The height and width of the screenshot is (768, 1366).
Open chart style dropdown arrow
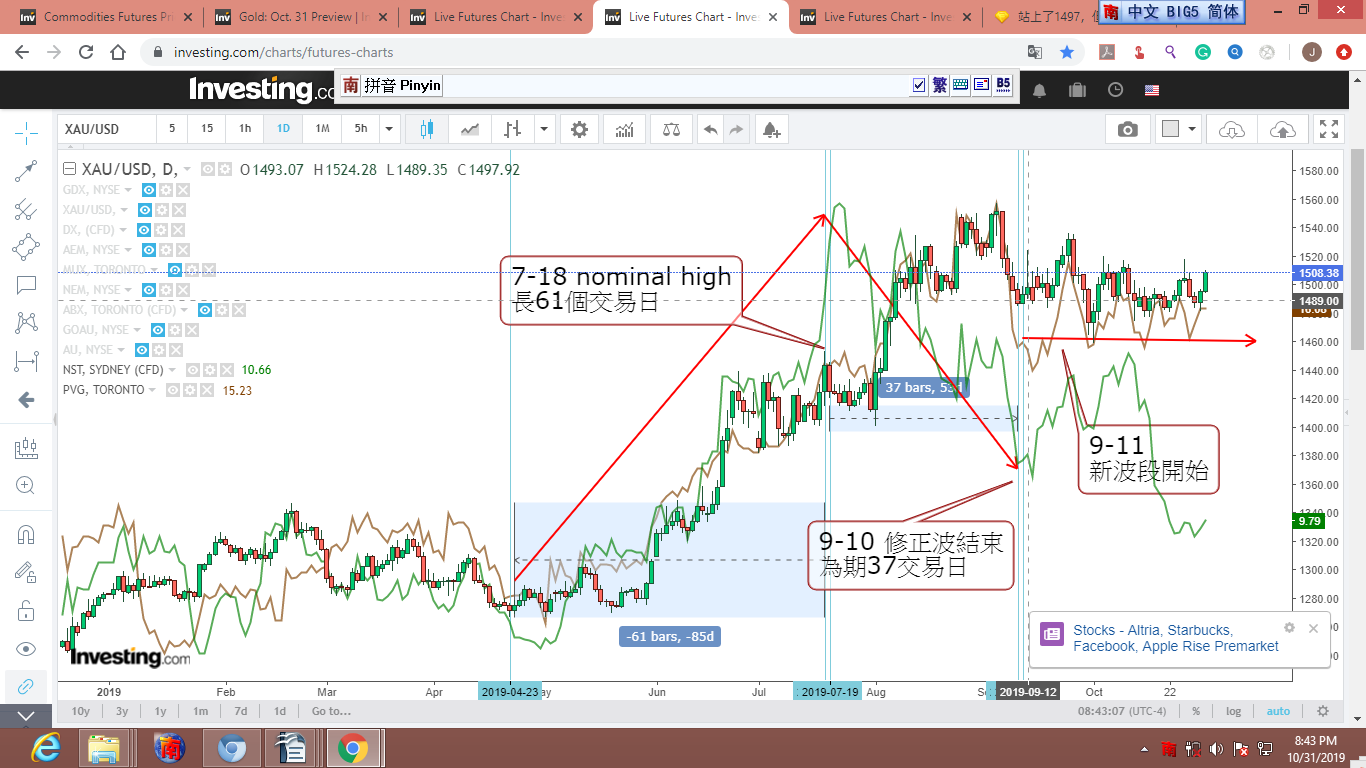click(x=543, y=129)
